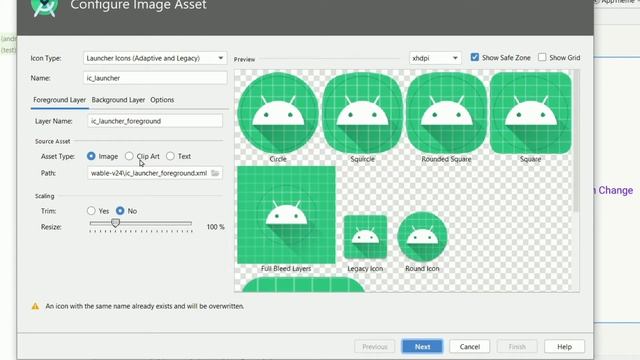This screenshot has height=360, width=640.
Task: Click the Legacy Icon preview
Action: tap(365, 237)
